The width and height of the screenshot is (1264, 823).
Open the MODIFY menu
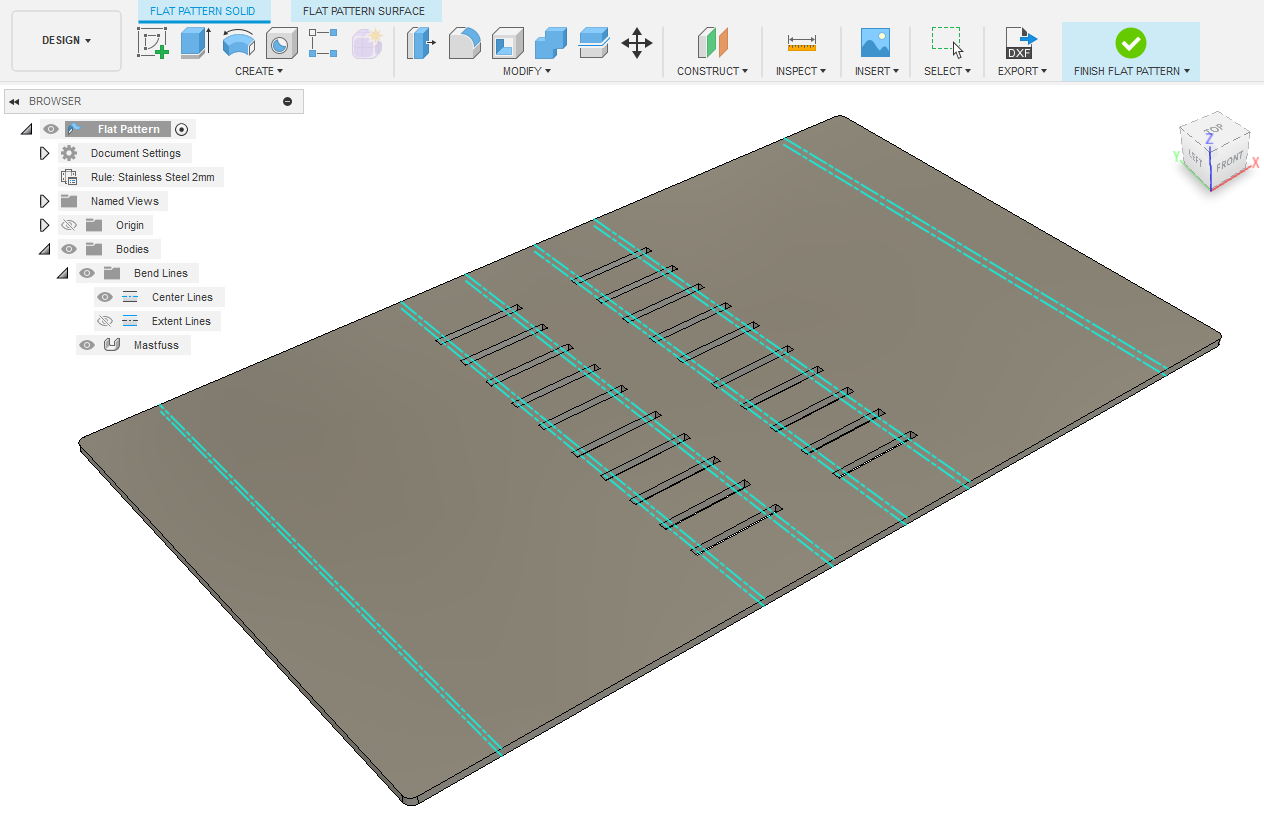pyautogui.click(x=526, y=71)
